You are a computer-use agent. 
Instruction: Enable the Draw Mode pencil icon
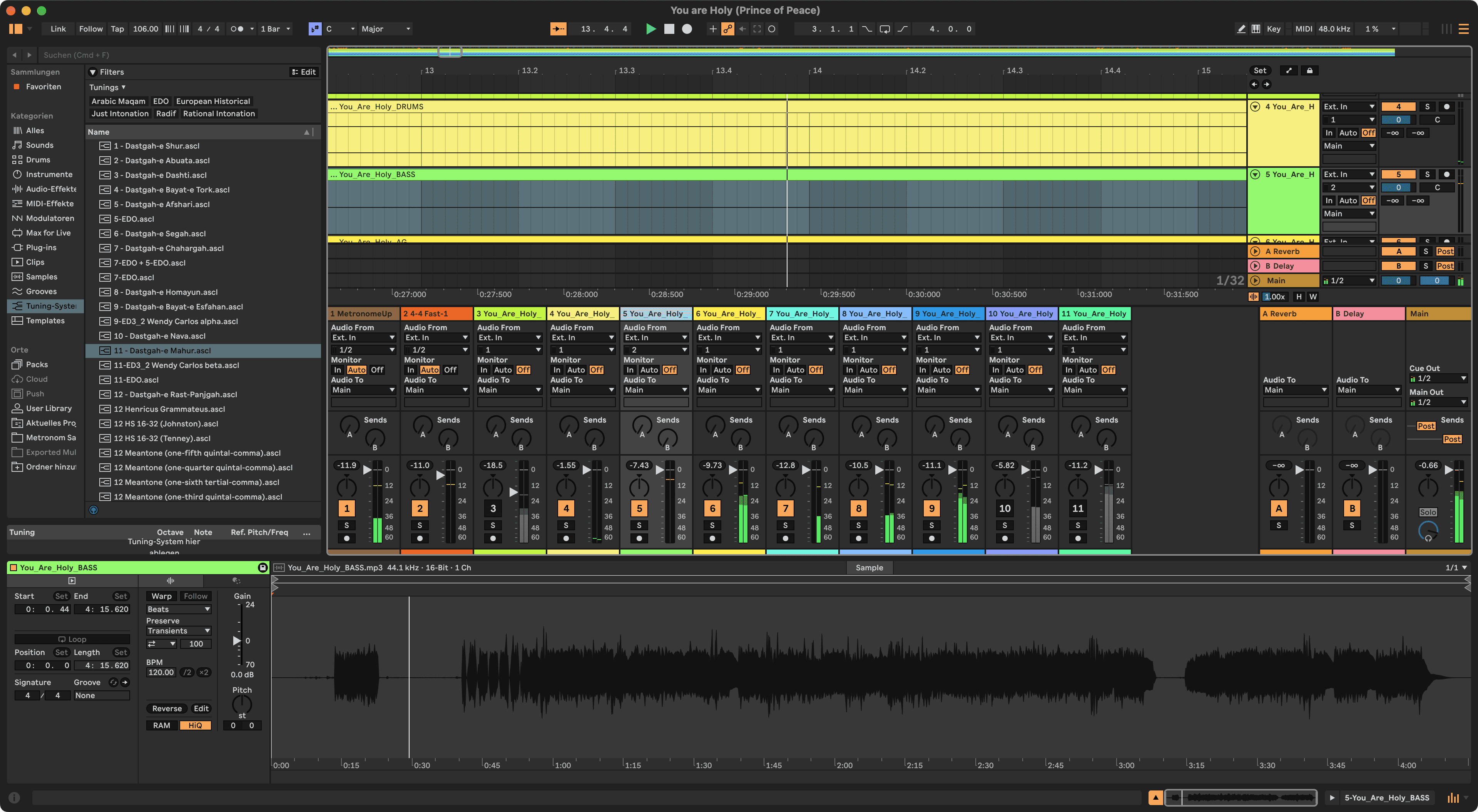click(1241, 29)
